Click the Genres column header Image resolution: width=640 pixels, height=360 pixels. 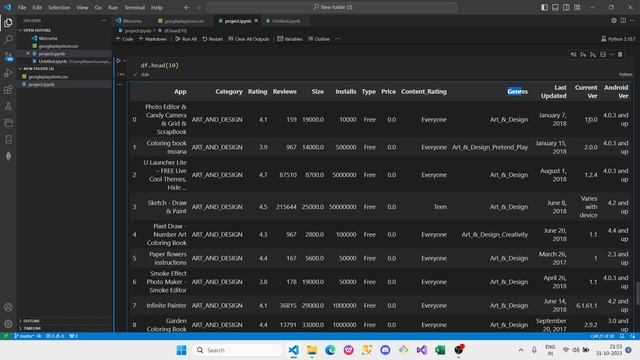(518, 91)
